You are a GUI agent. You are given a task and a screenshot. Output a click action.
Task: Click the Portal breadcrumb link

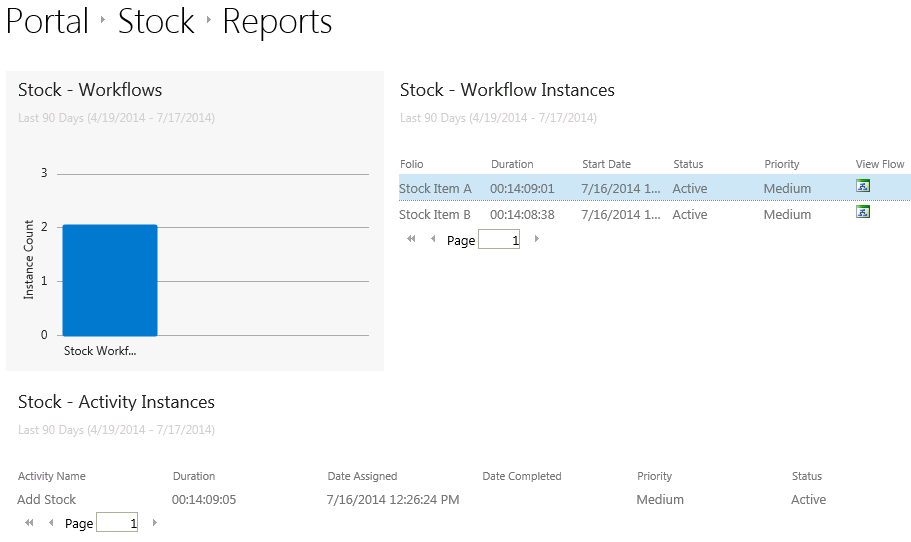48,21
